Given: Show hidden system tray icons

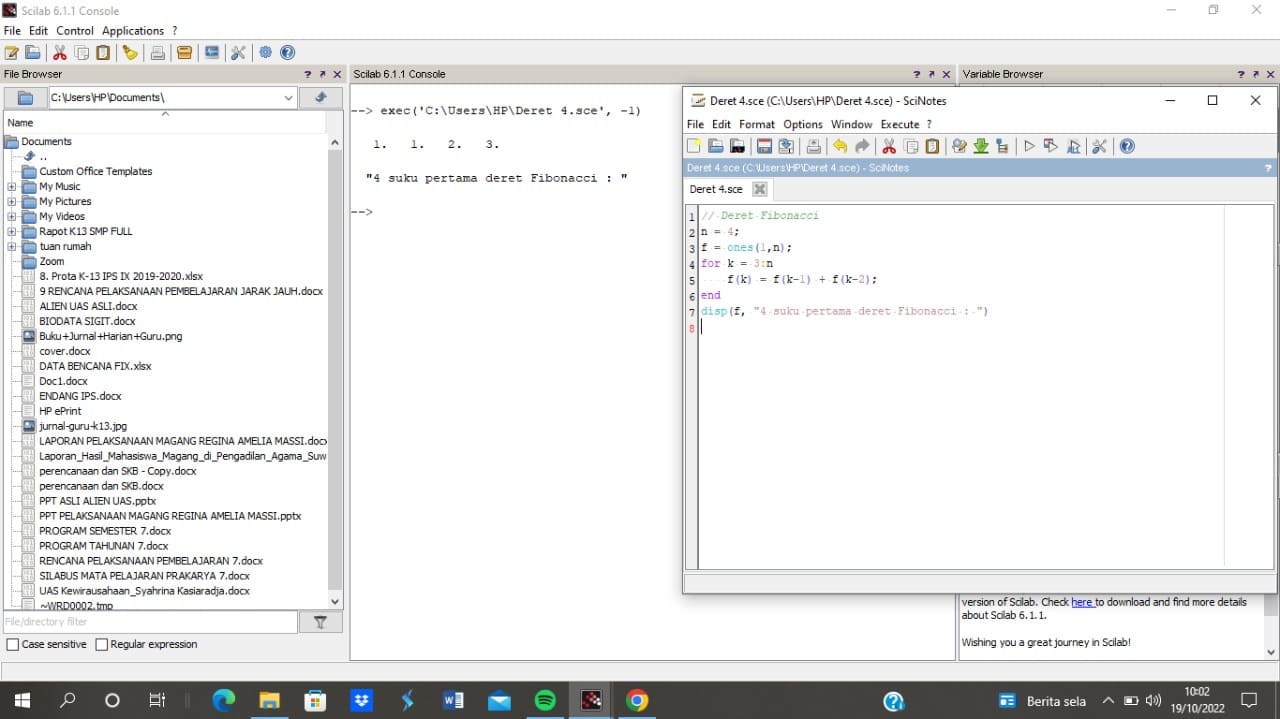Looking at the screenshot, I should click(x=1108, y=701).
